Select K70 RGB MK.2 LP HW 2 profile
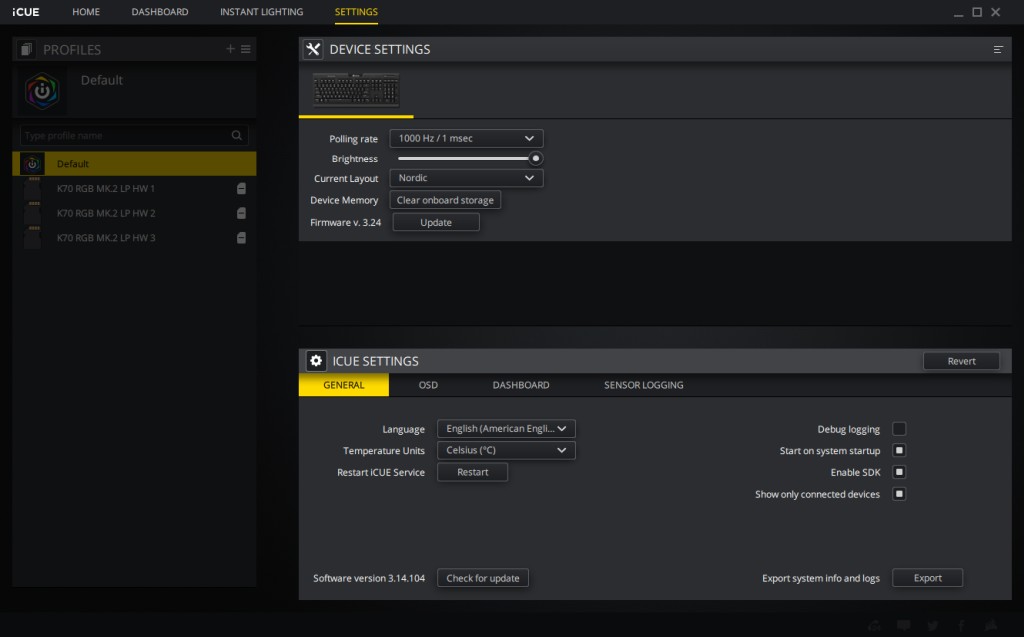Viewport: 1024px width, 637px height. (134, 213)
